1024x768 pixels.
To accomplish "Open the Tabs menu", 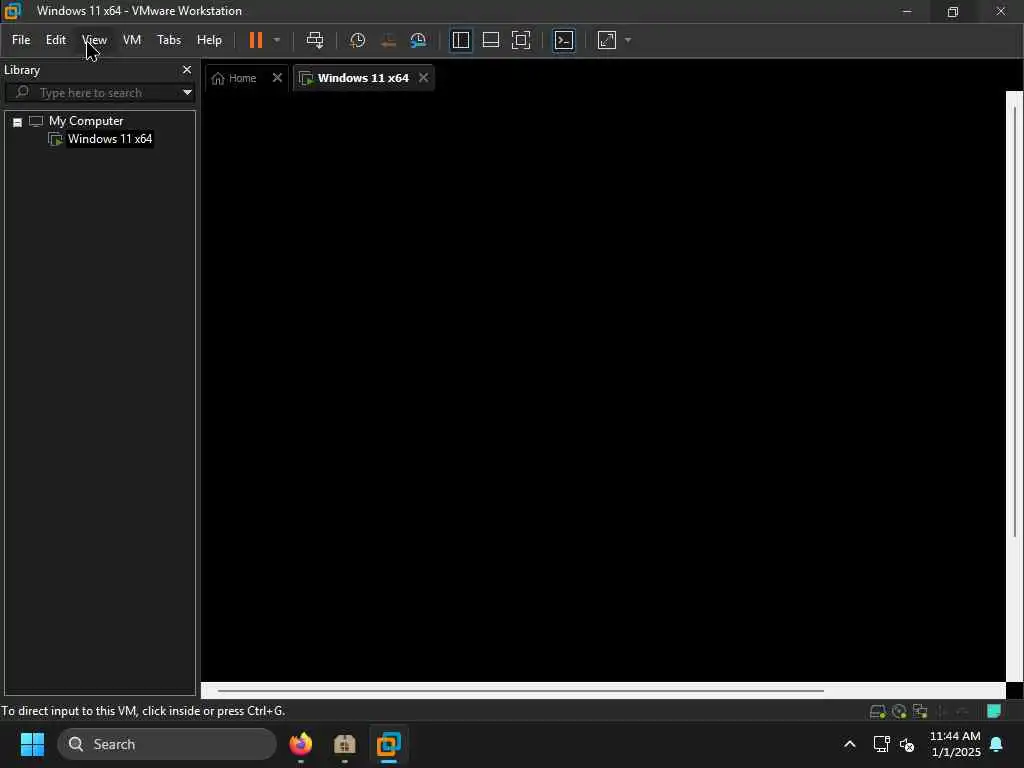I will (x=168, y=40).
